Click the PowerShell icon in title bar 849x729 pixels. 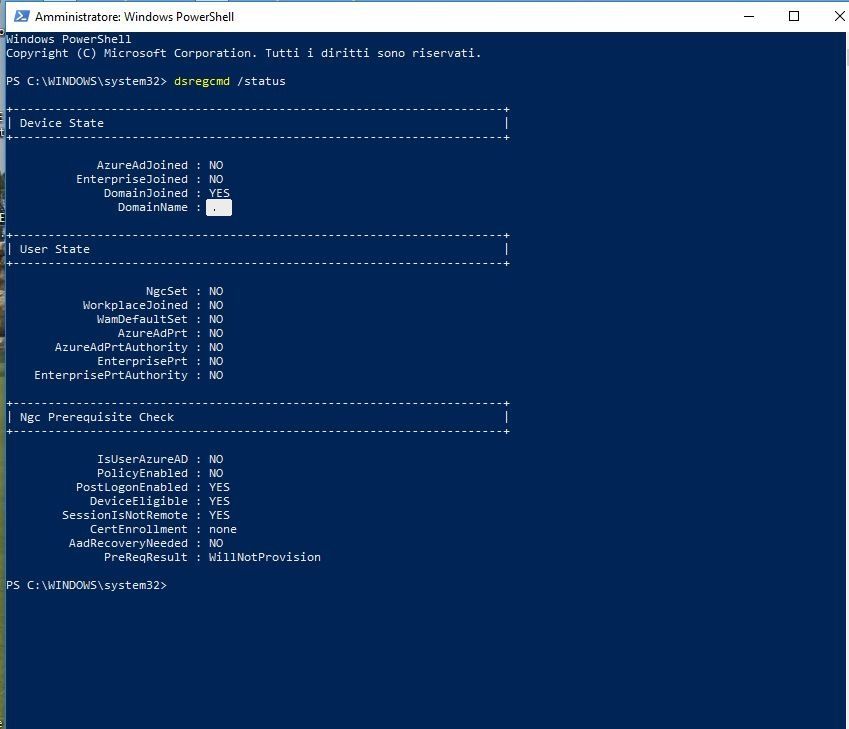[x=22, y=16]
